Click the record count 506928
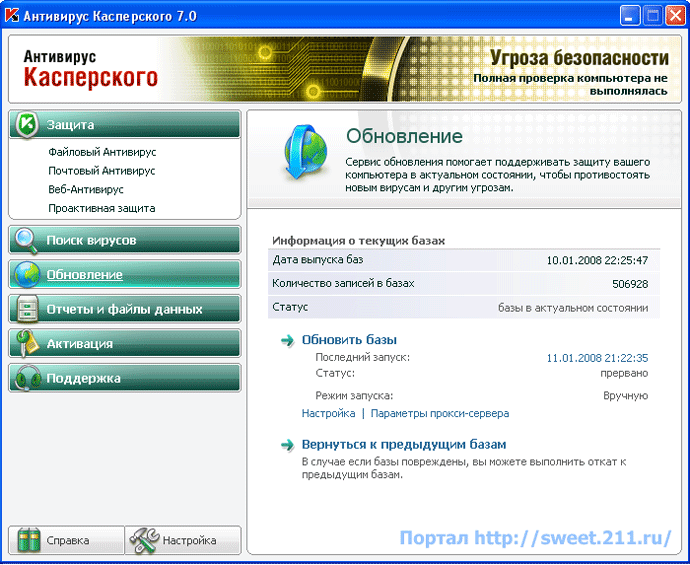The height and width of the screenshot is (565, 690). click(x=630, y=284)
